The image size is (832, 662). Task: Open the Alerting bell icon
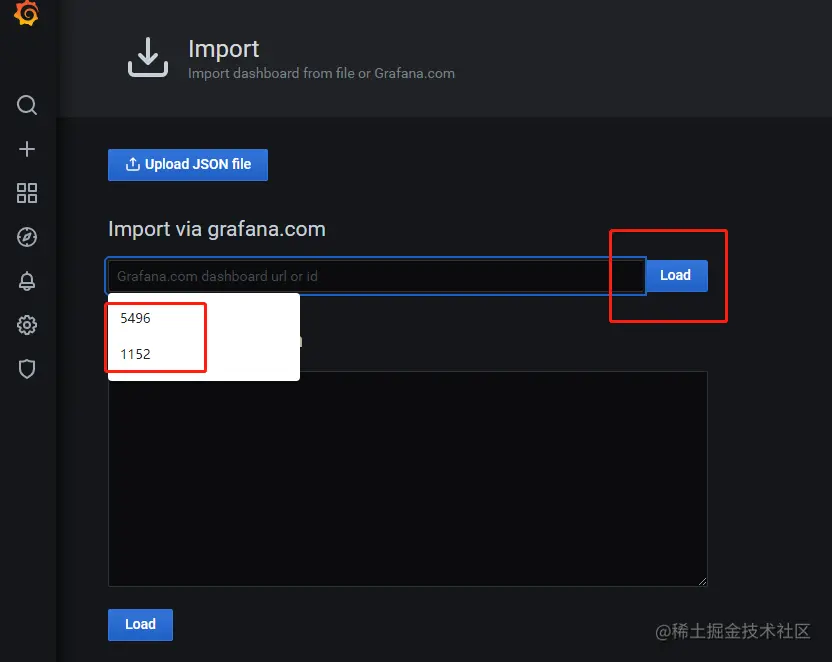click(x=27, y=281)
